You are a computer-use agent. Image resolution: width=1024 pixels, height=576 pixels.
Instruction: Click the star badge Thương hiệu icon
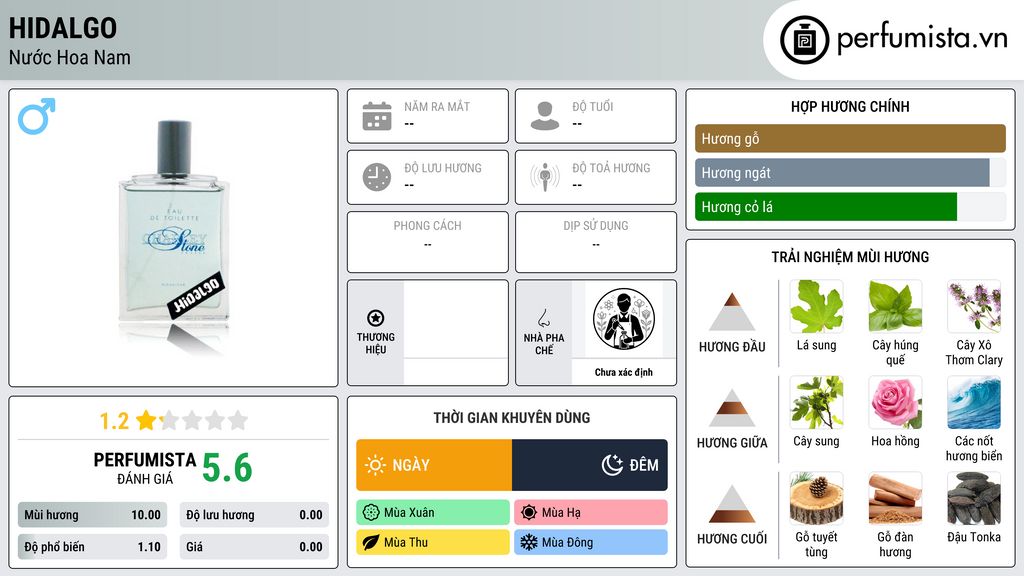pos(376,318)
